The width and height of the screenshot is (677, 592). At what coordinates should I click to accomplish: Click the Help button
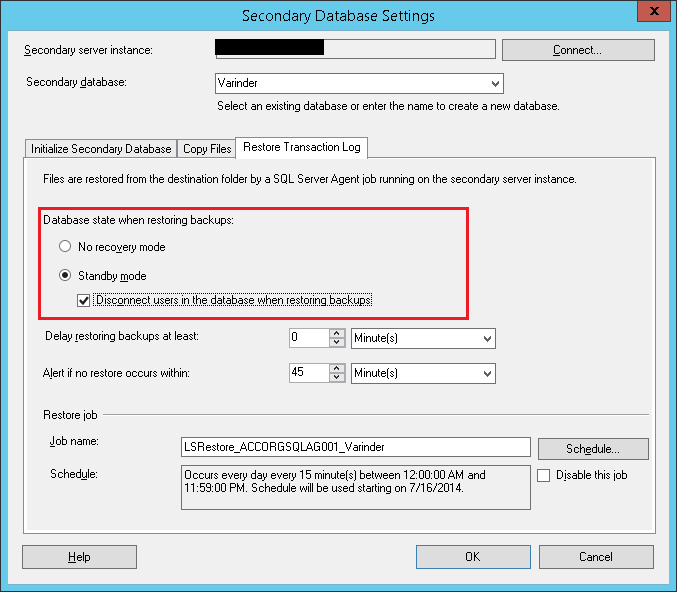coord(79,557)
